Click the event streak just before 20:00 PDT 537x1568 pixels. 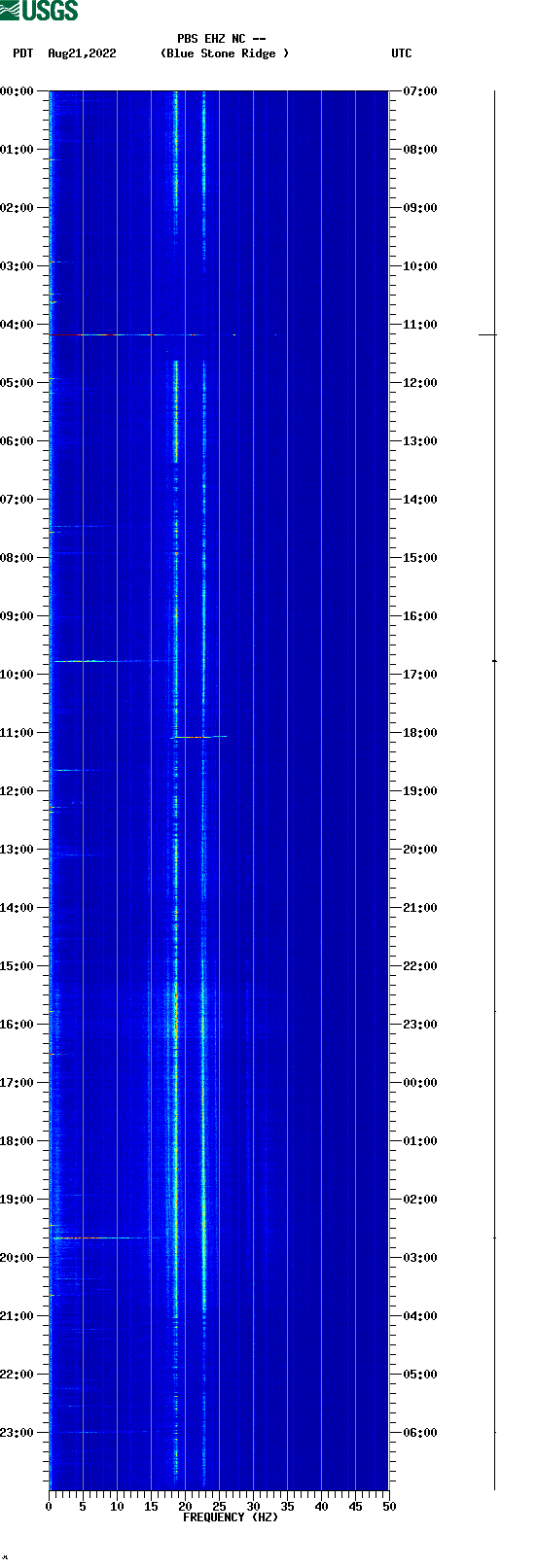tap(105, 1237)
